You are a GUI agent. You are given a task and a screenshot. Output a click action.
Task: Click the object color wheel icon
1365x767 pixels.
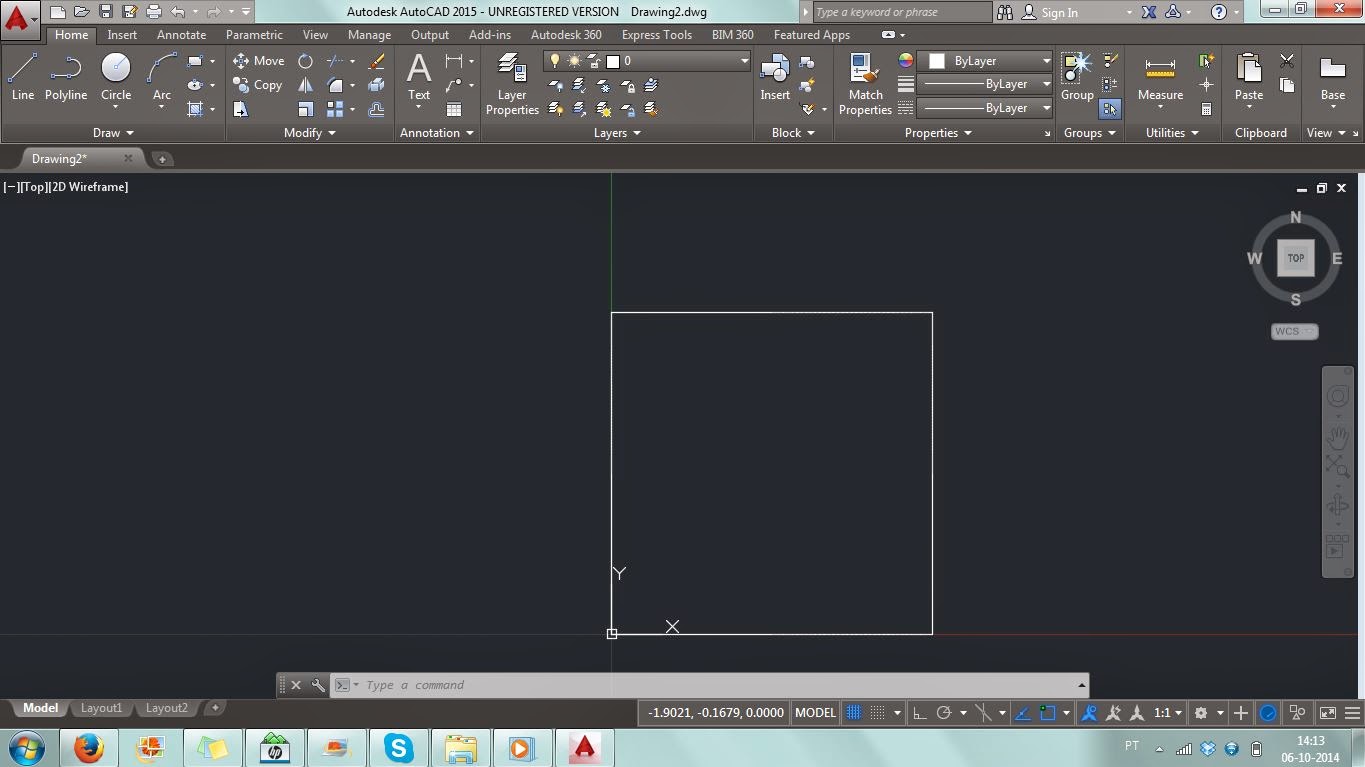pos(906,61)
